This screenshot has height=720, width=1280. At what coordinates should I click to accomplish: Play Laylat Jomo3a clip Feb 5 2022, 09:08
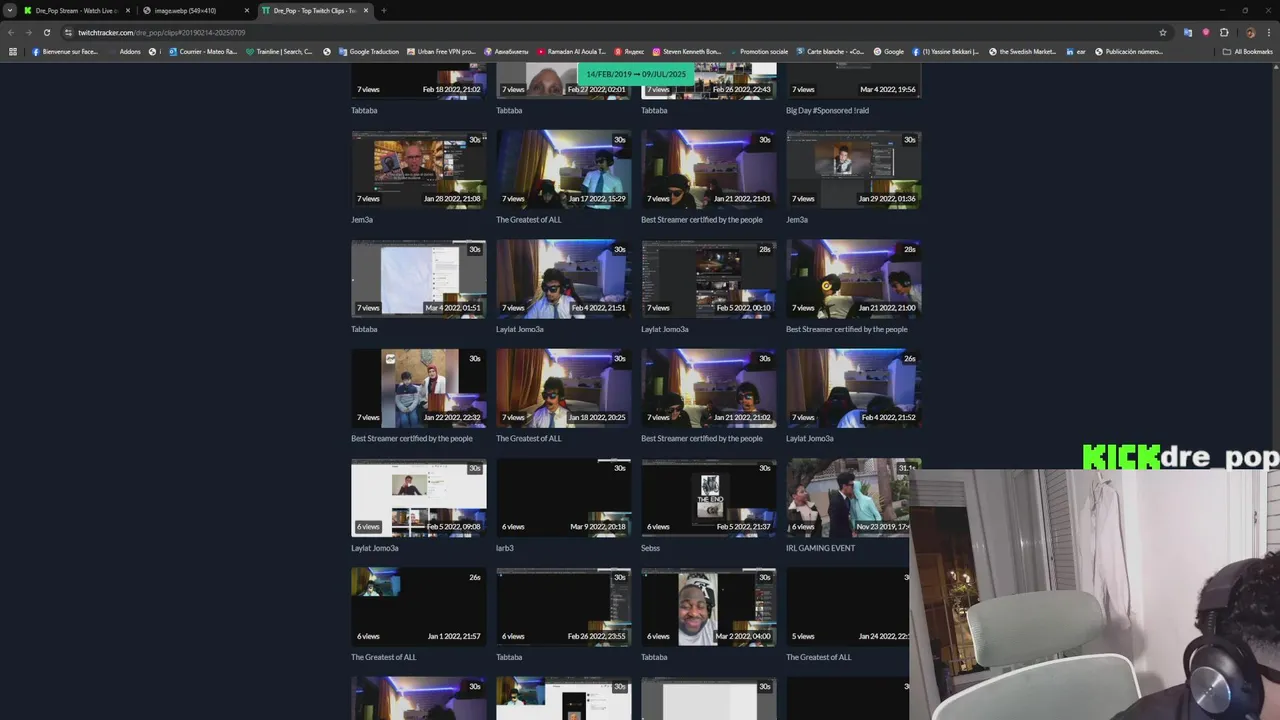[419, 497]
